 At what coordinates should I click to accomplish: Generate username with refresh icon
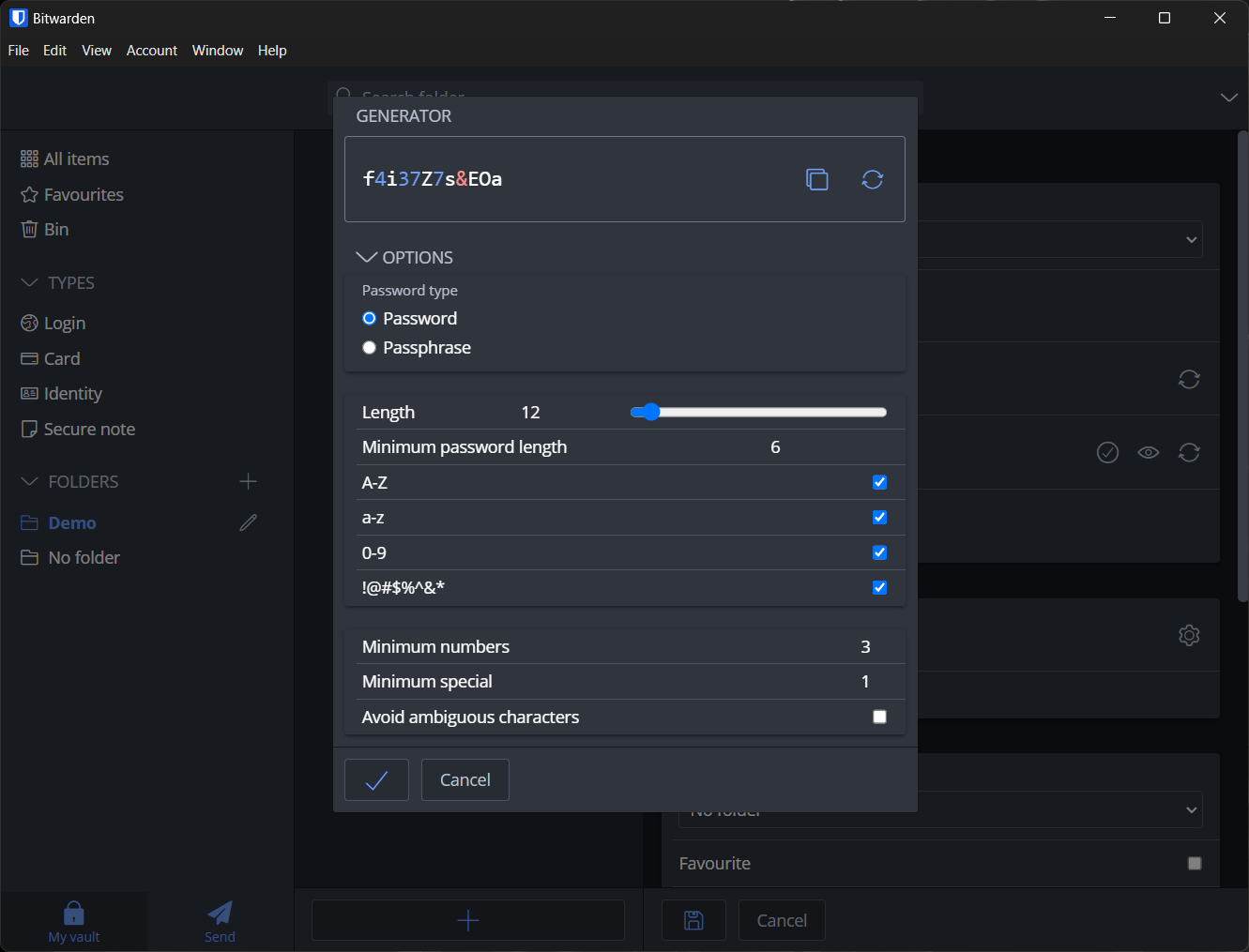point(1189,379)
